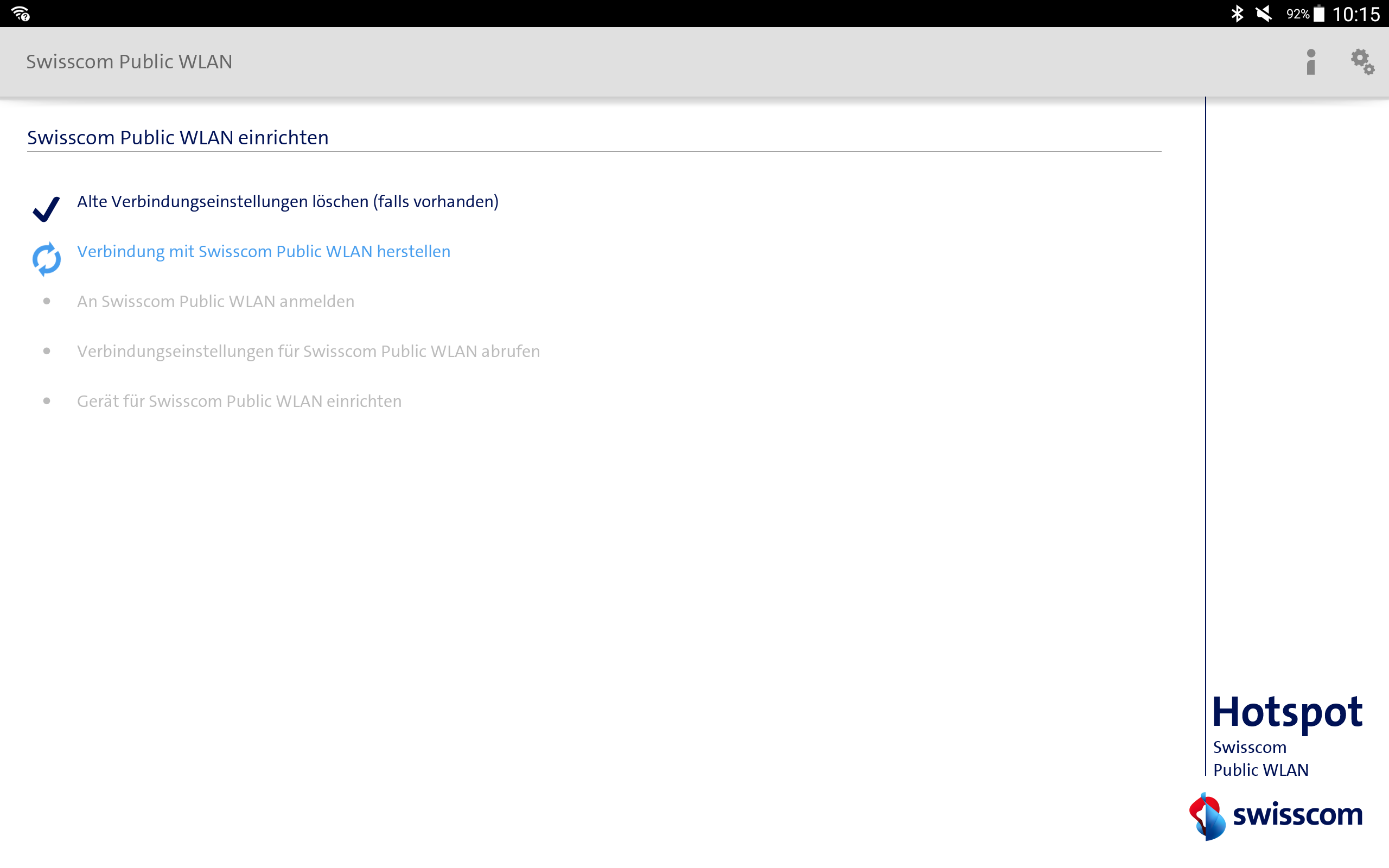Tap the Wi-Fi status icon
Viewport: 1389px width, 868px height.
(21, 13)
